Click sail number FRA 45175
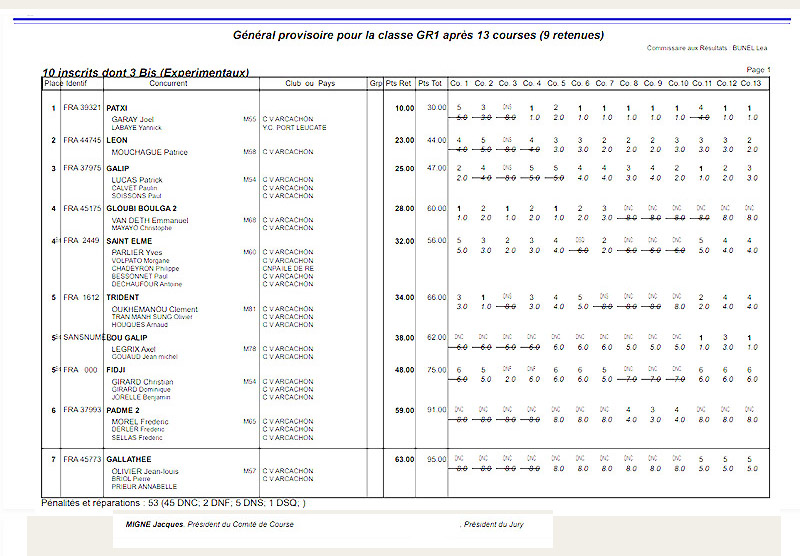This screenshot has width=800, height=556. pos(82,208)
